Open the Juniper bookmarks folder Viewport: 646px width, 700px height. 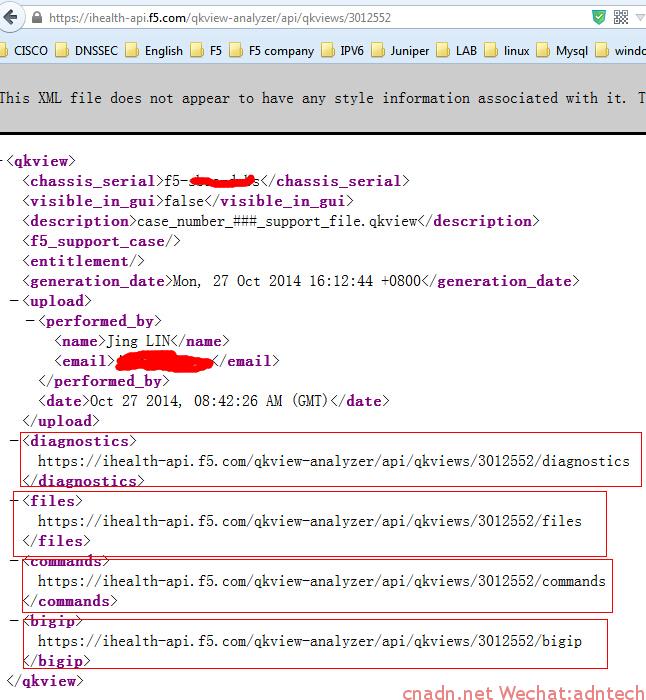click(x=400, y=50)
